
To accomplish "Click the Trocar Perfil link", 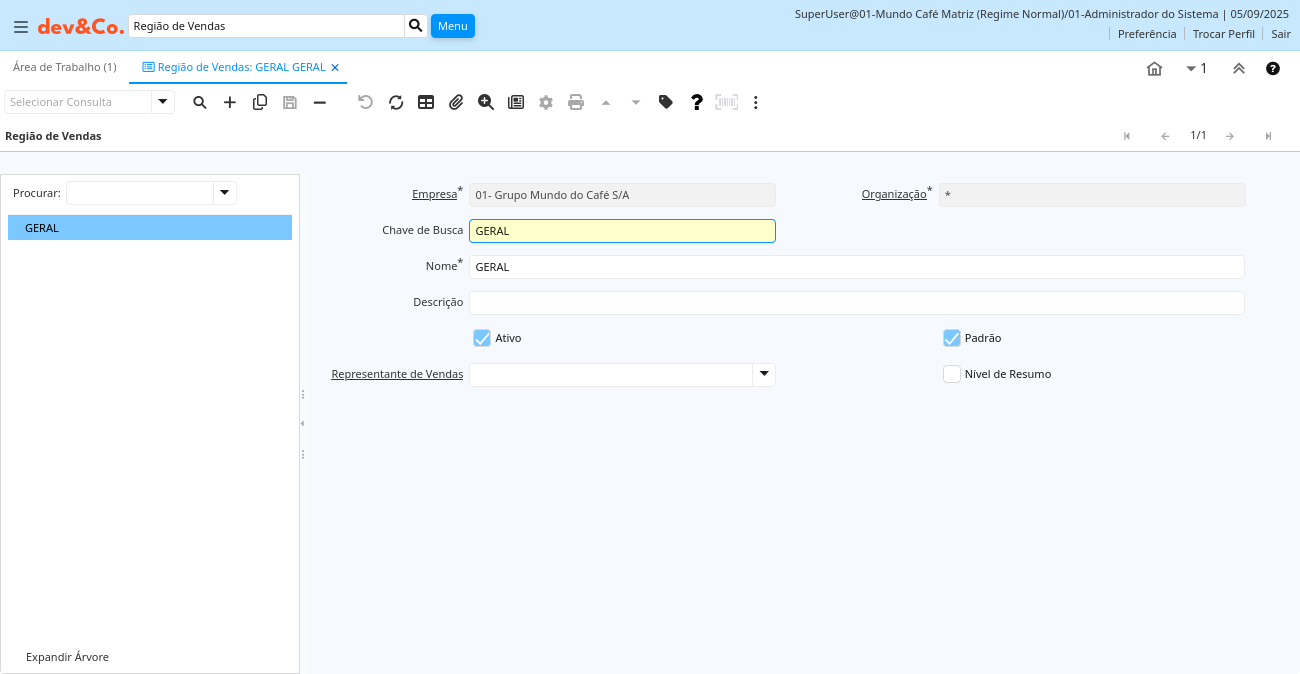I will pyautogui.click(x=1223, y=34).
